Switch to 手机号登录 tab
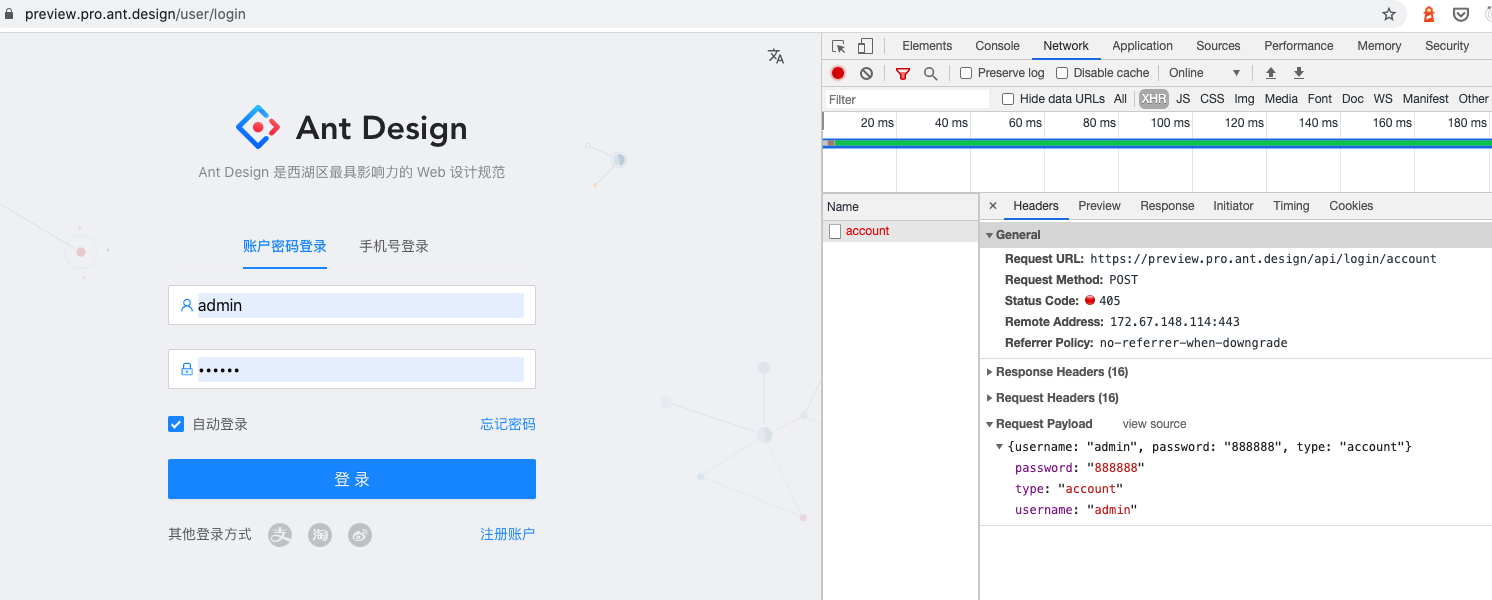This screenshot has width=1492, height=600. [x=394, y=246]
